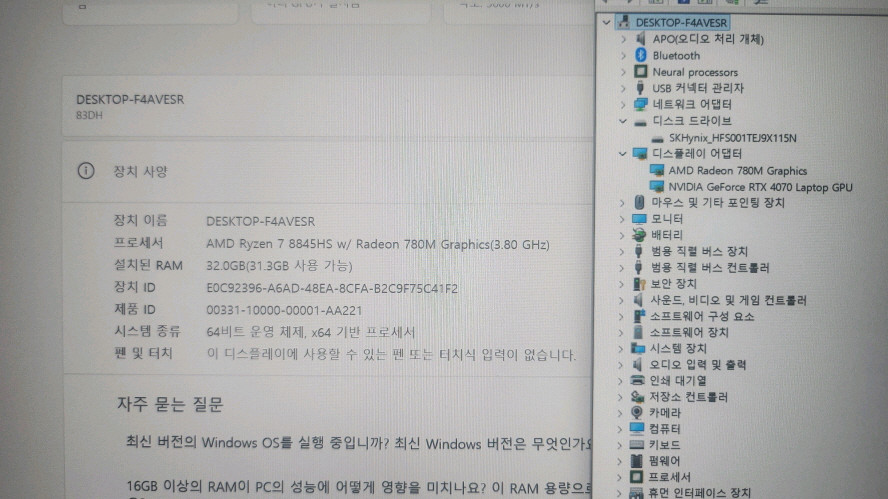
Task: Click the 디스플레이 어댑터 icon
Action: tap(640, 153)
